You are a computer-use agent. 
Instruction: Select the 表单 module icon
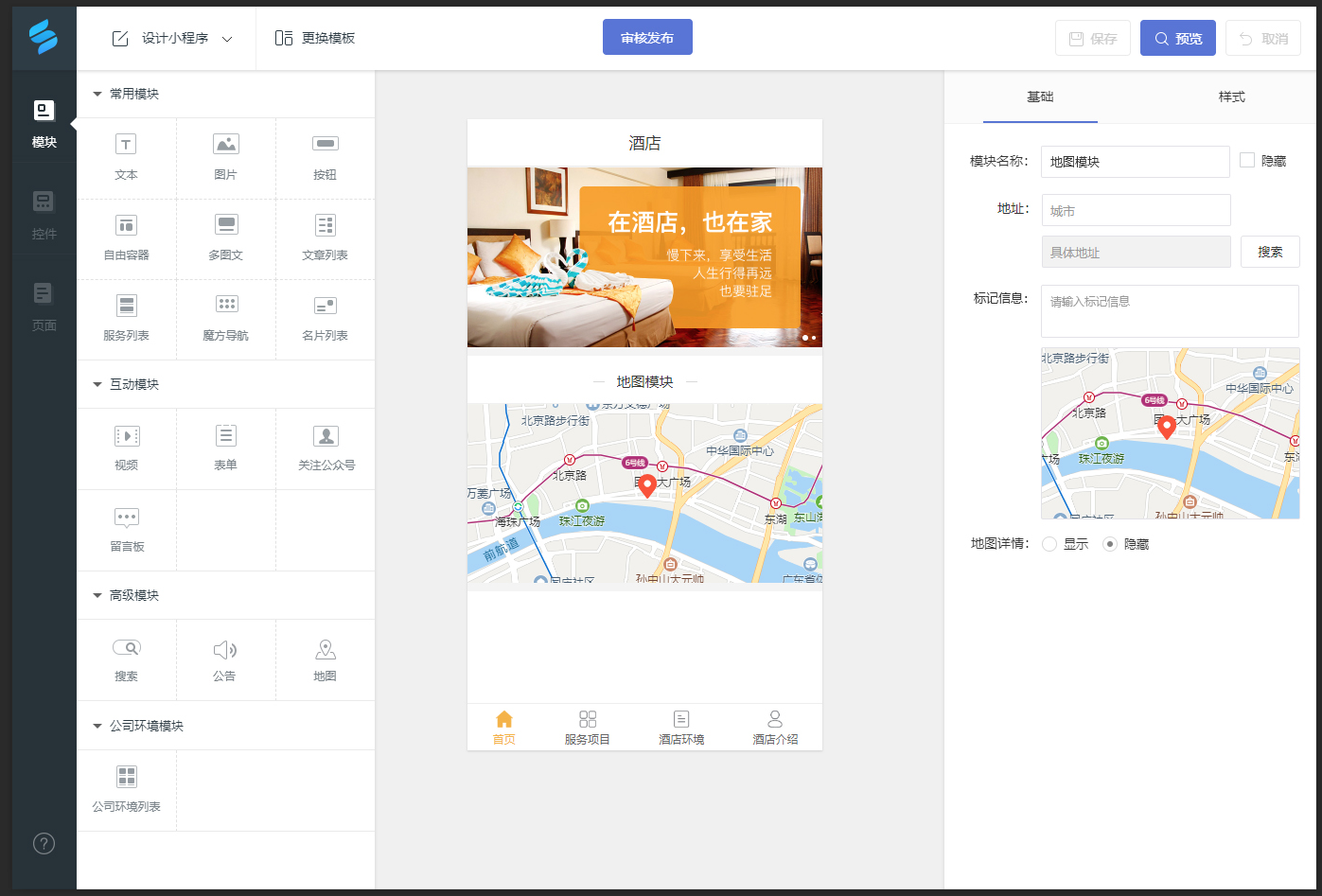click(225, 435)
